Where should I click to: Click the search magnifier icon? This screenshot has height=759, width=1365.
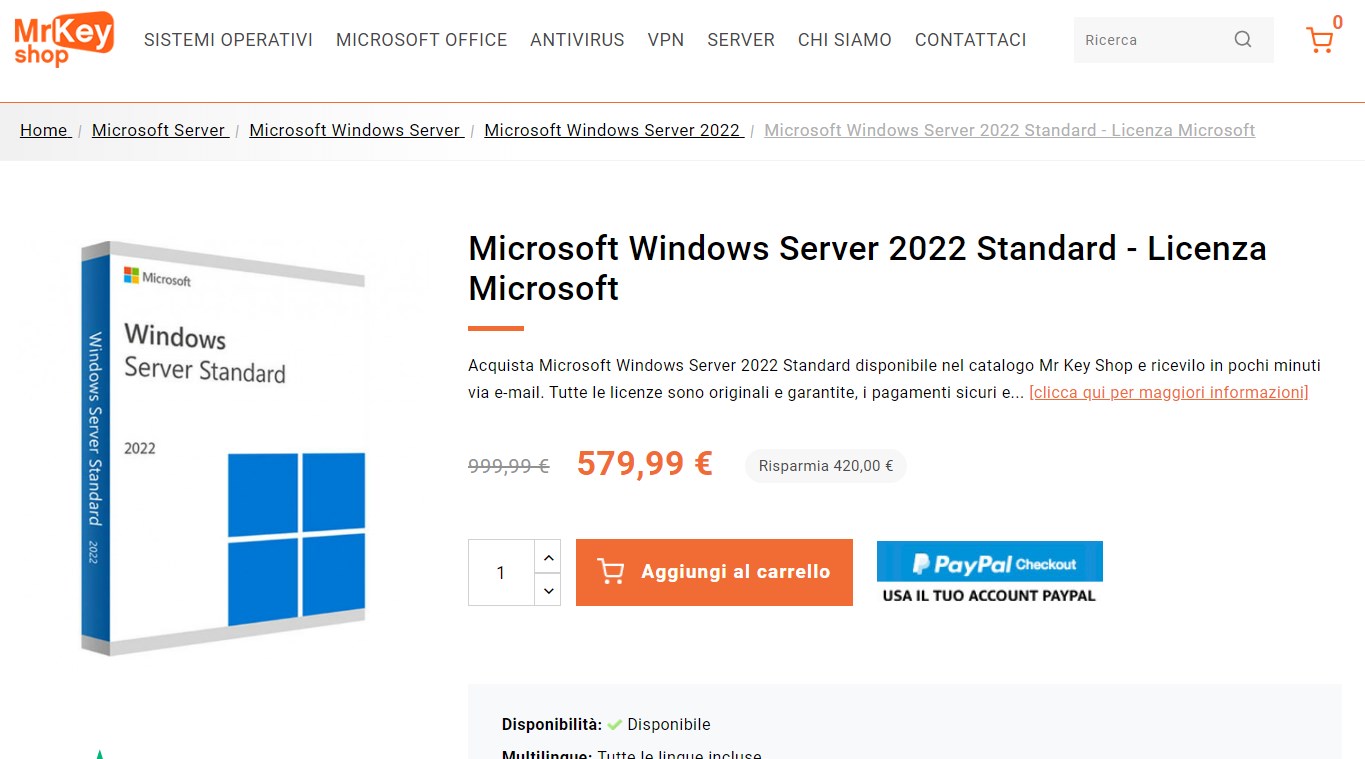pyautogui.click(x=1242, y=39)
